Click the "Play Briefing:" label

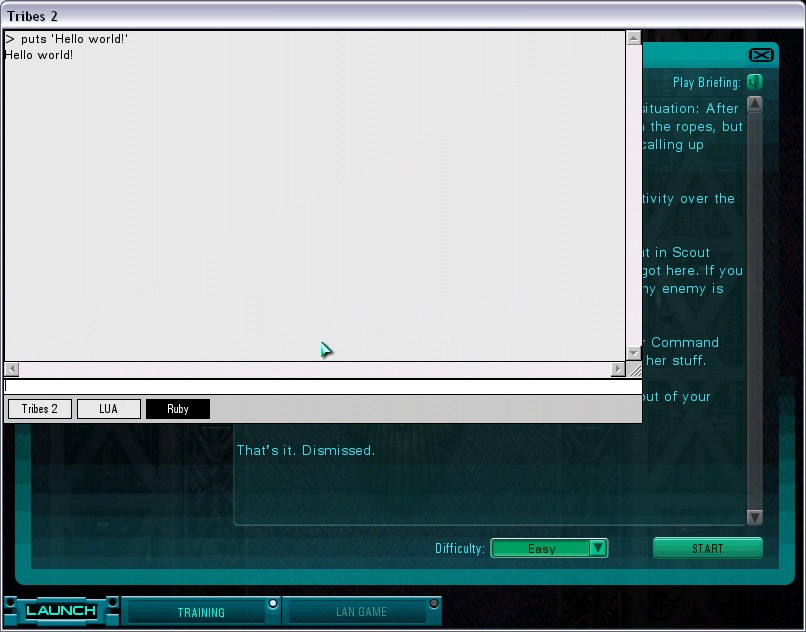pos(707,82)
